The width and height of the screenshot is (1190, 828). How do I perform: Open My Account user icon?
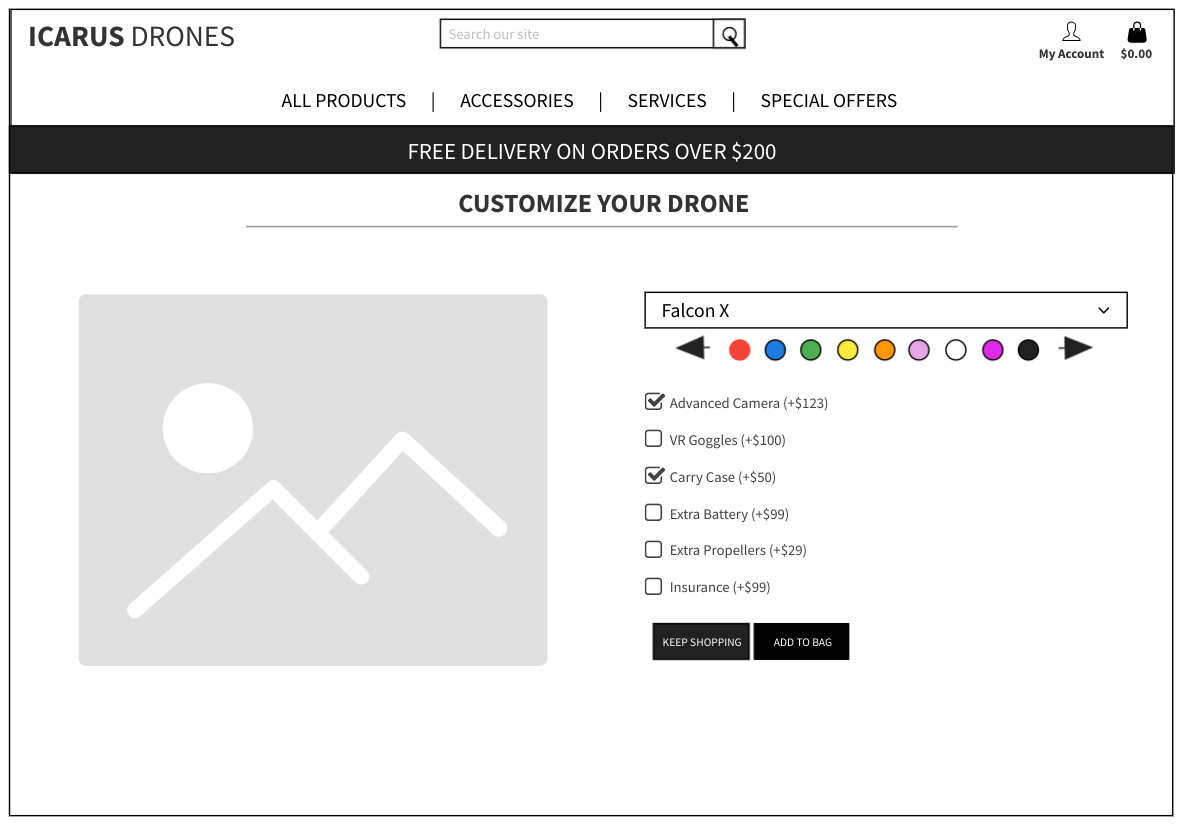[x=1071, y=32]
